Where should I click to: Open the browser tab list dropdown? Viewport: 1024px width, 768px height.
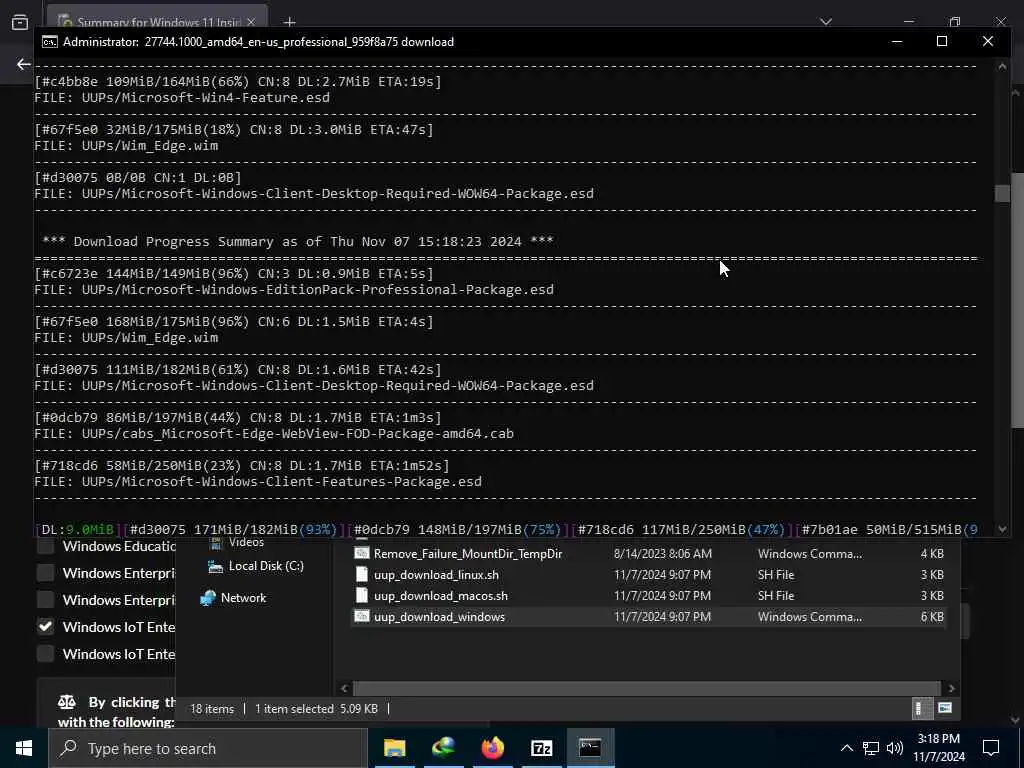(x=826, y=22)
